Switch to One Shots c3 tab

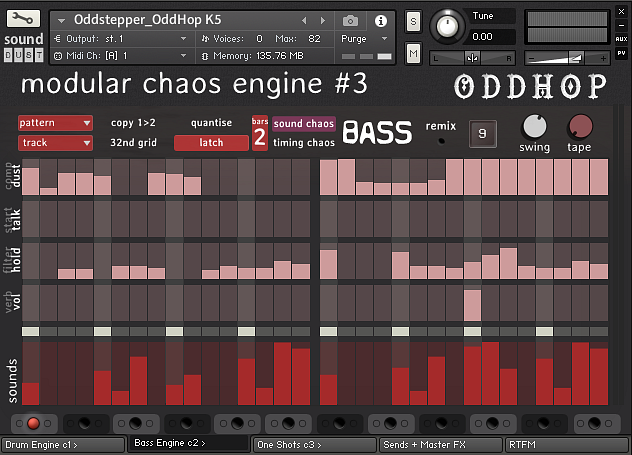pos(314,445)
